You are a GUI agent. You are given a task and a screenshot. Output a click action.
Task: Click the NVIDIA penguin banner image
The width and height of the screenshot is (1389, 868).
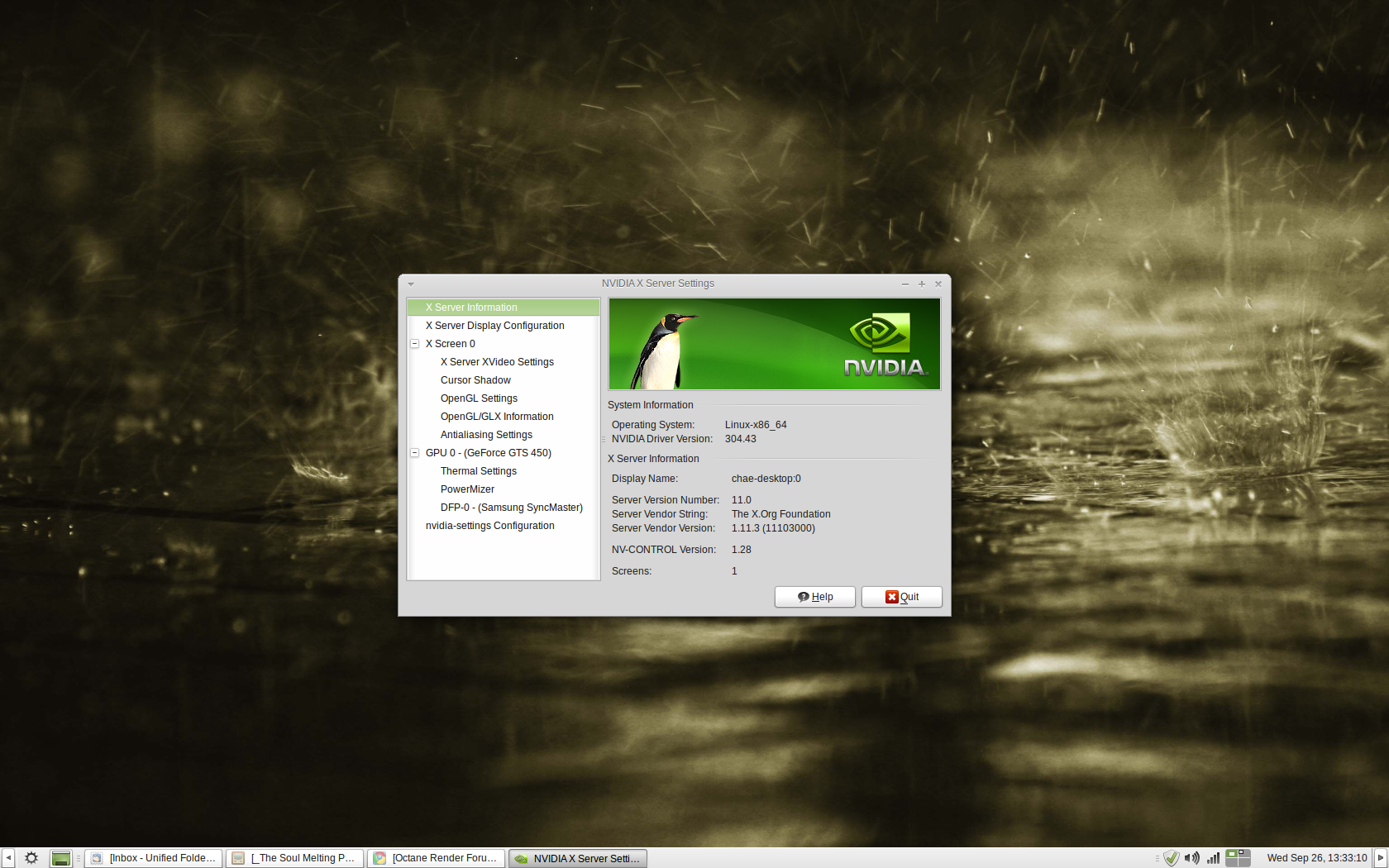click(775, 344)
